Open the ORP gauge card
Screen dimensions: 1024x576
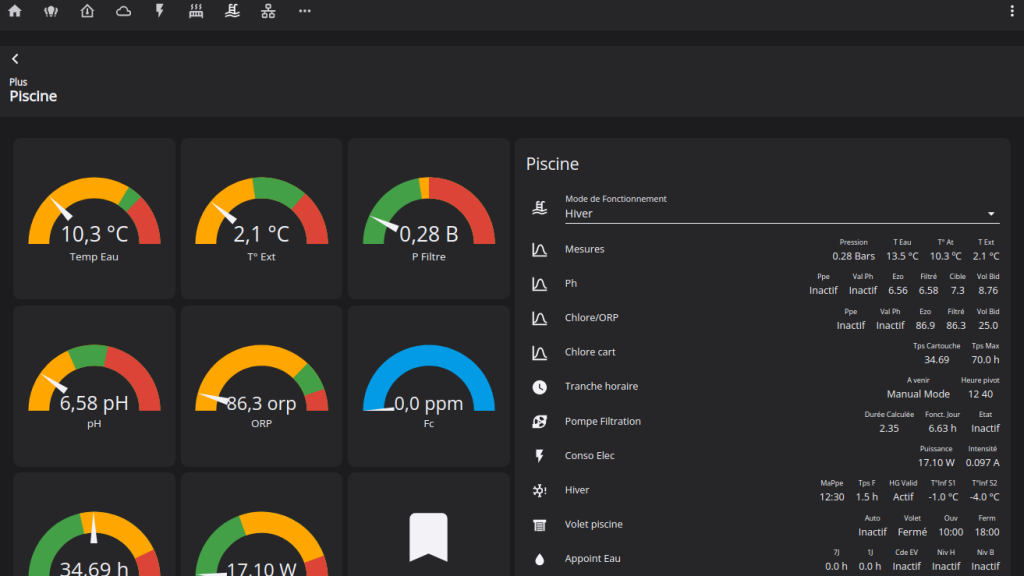261,386
